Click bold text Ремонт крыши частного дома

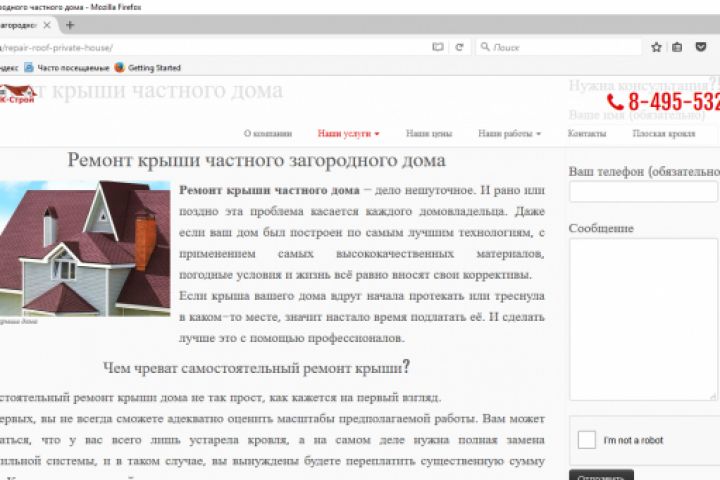[x=269, y=190]
